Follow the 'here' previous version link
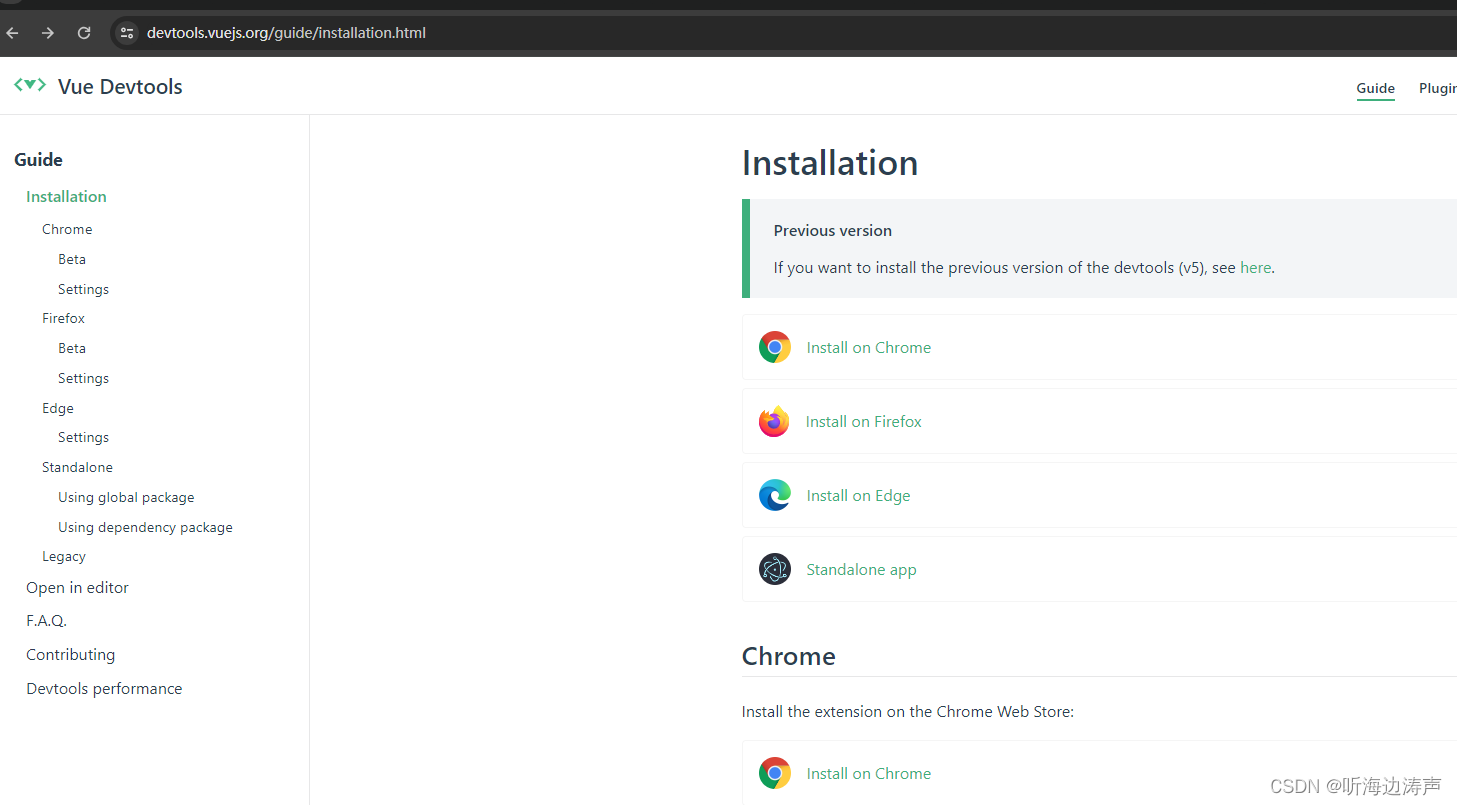The height and width of the screenshot is (805, 1457). click(x=1256, y=267)
